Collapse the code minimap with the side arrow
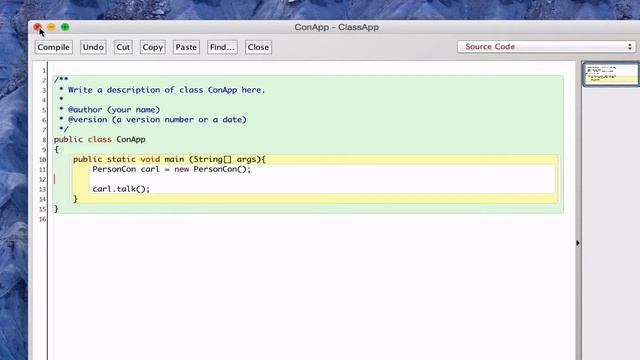 point(578,243)
